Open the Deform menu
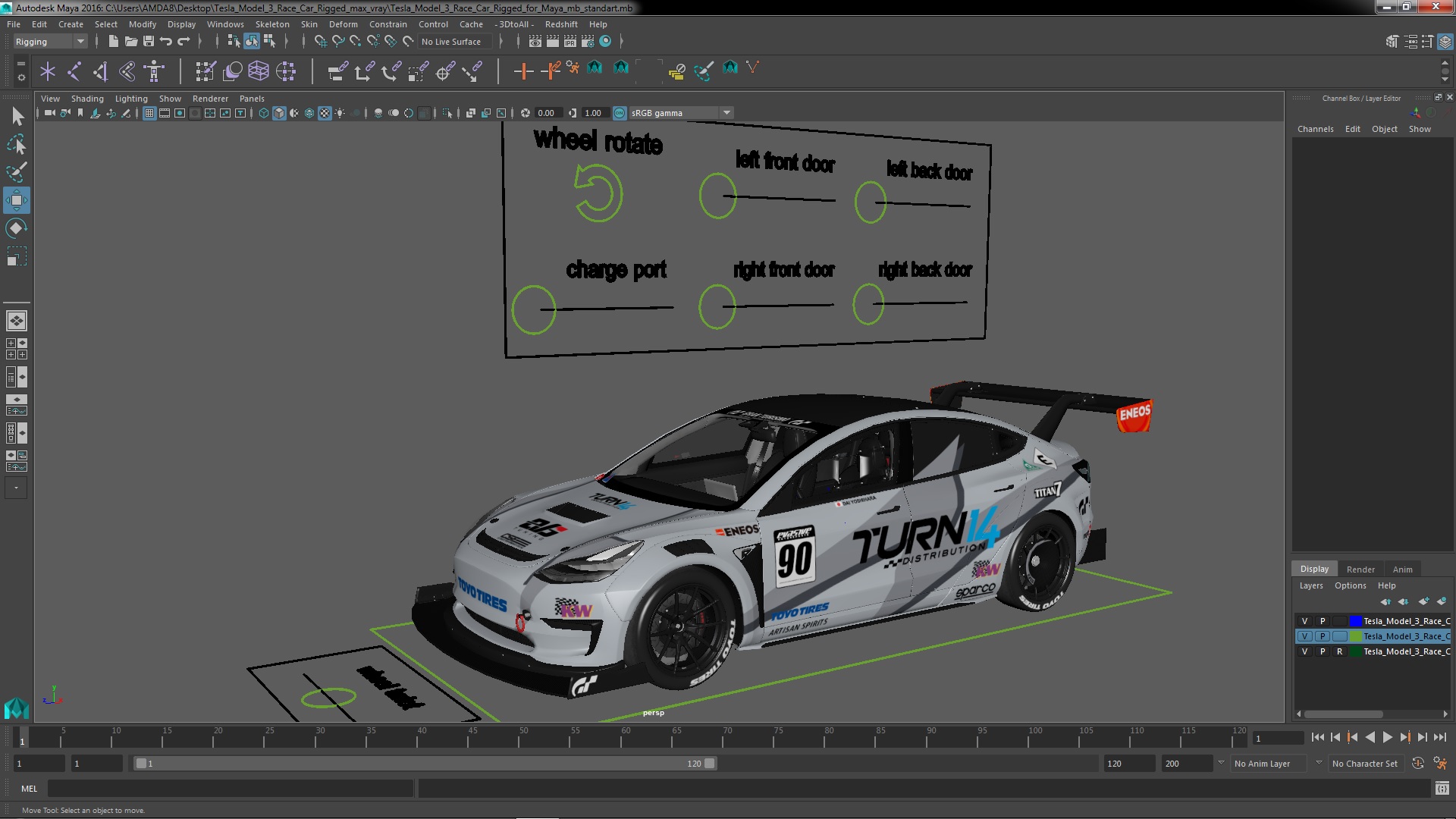 [343, 24]
